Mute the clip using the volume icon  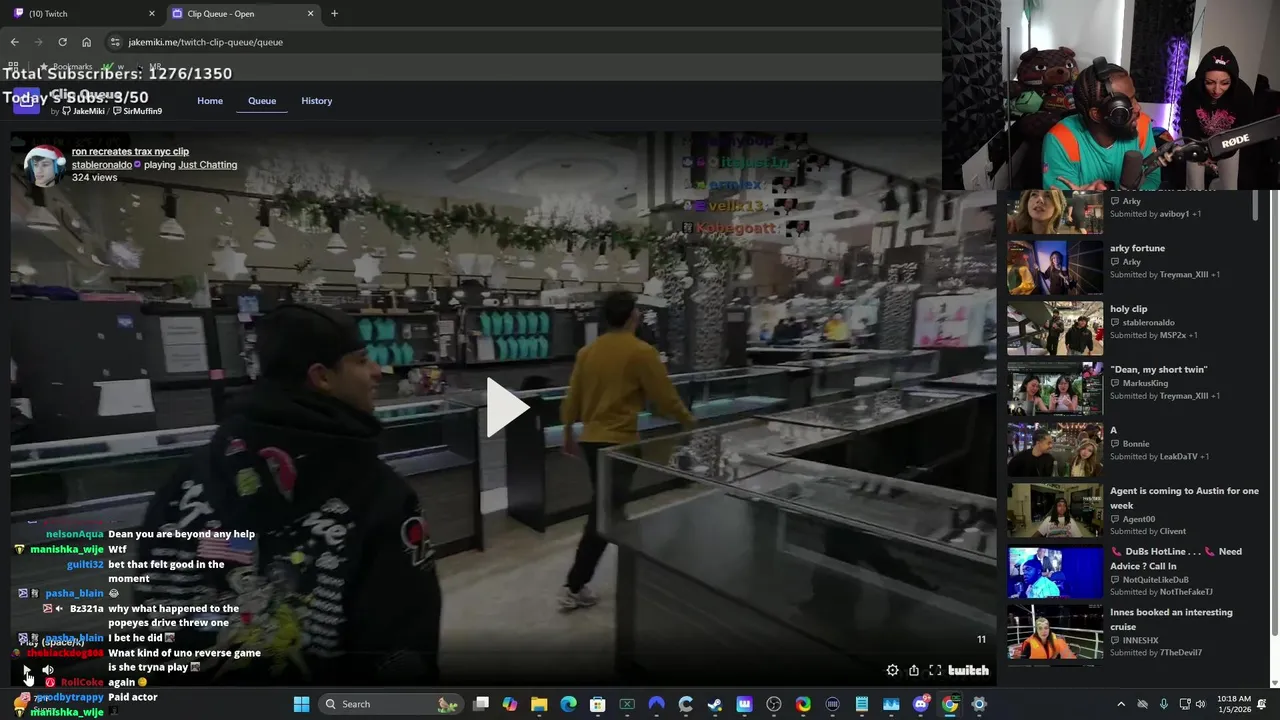pos(47,670)
